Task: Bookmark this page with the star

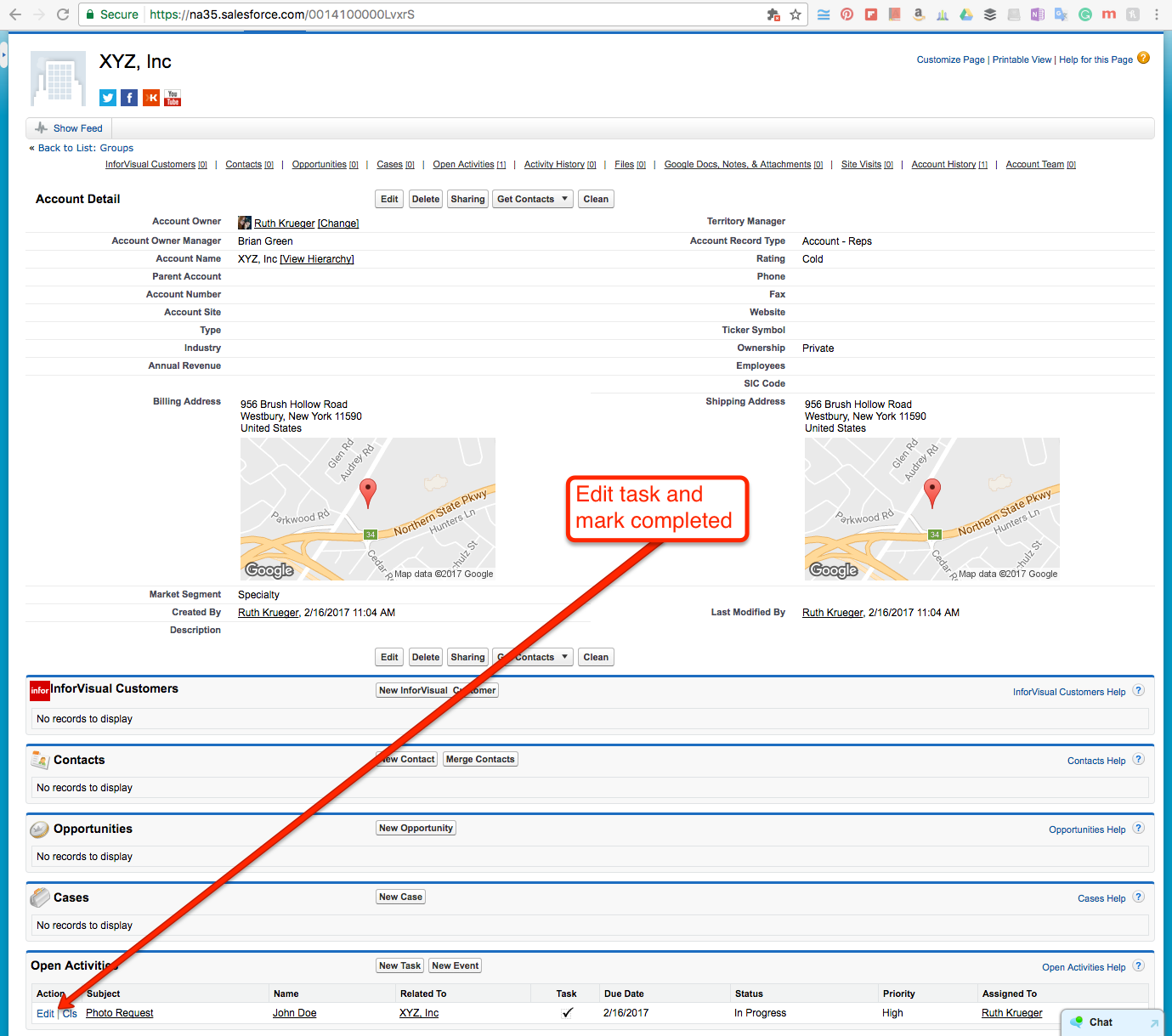Action: point(795,14)
